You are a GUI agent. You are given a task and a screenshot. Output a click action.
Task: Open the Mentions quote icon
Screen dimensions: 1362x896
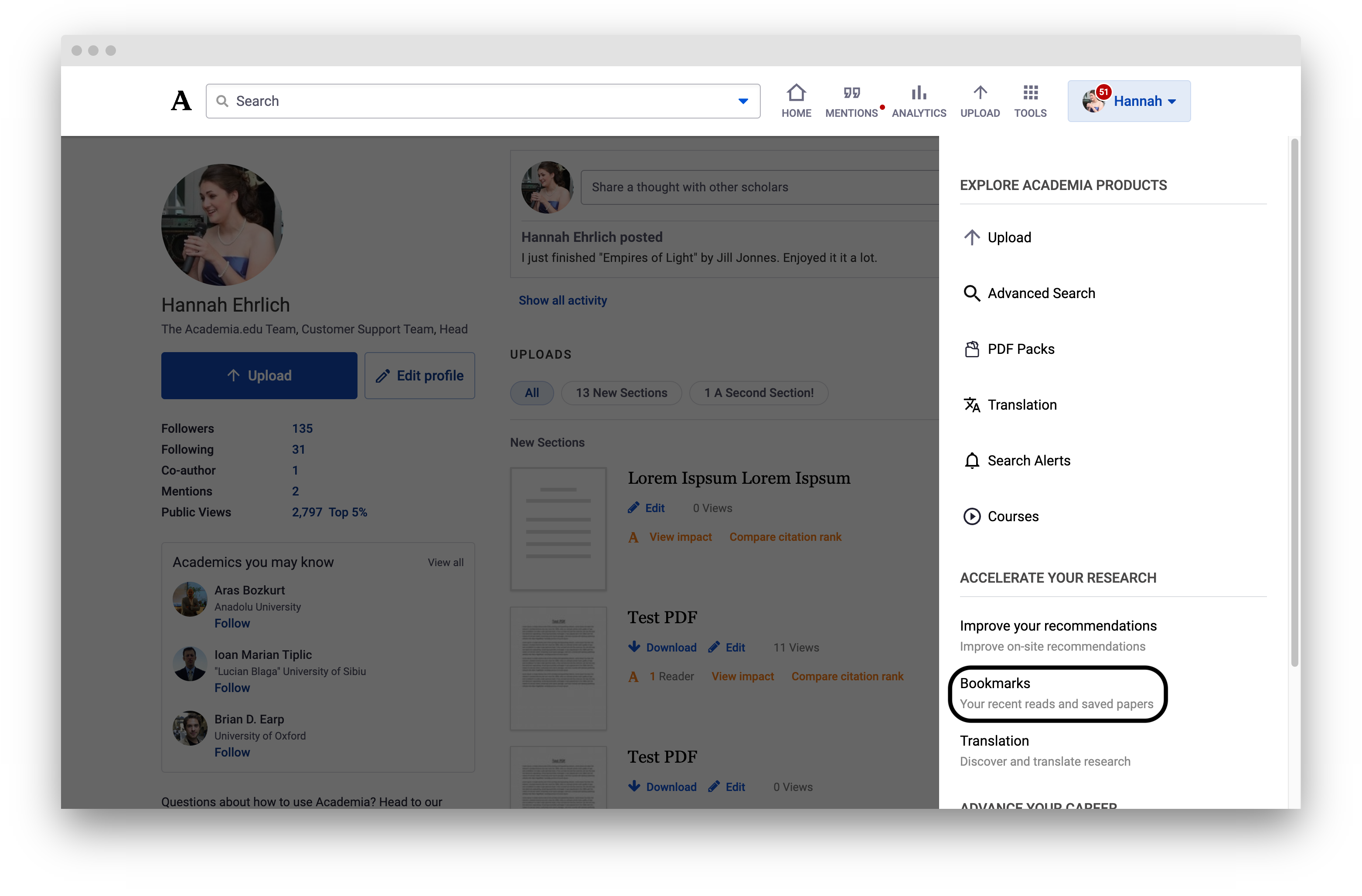tap(851, 93)
